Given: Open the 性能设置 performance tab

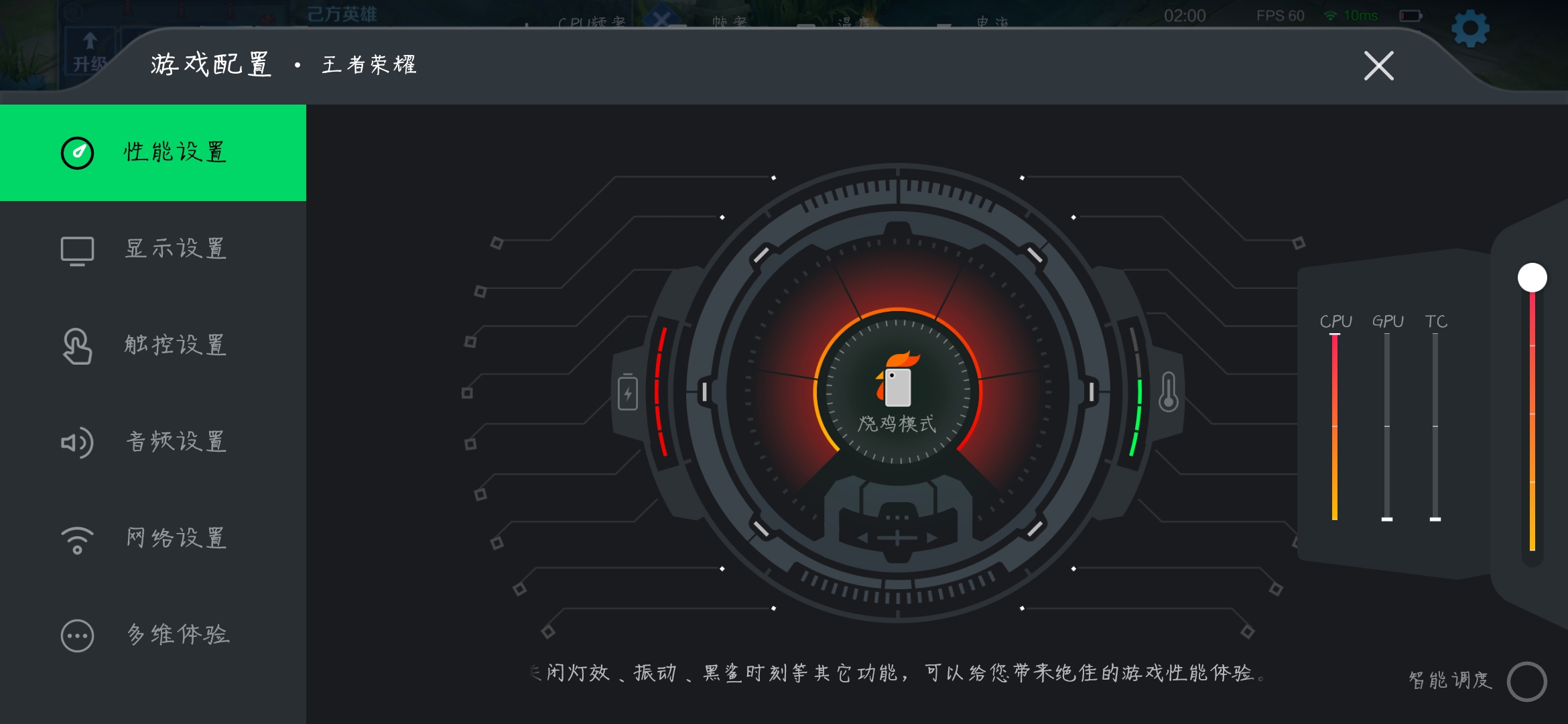Looking at the screenshot, I should click(153, 153).
